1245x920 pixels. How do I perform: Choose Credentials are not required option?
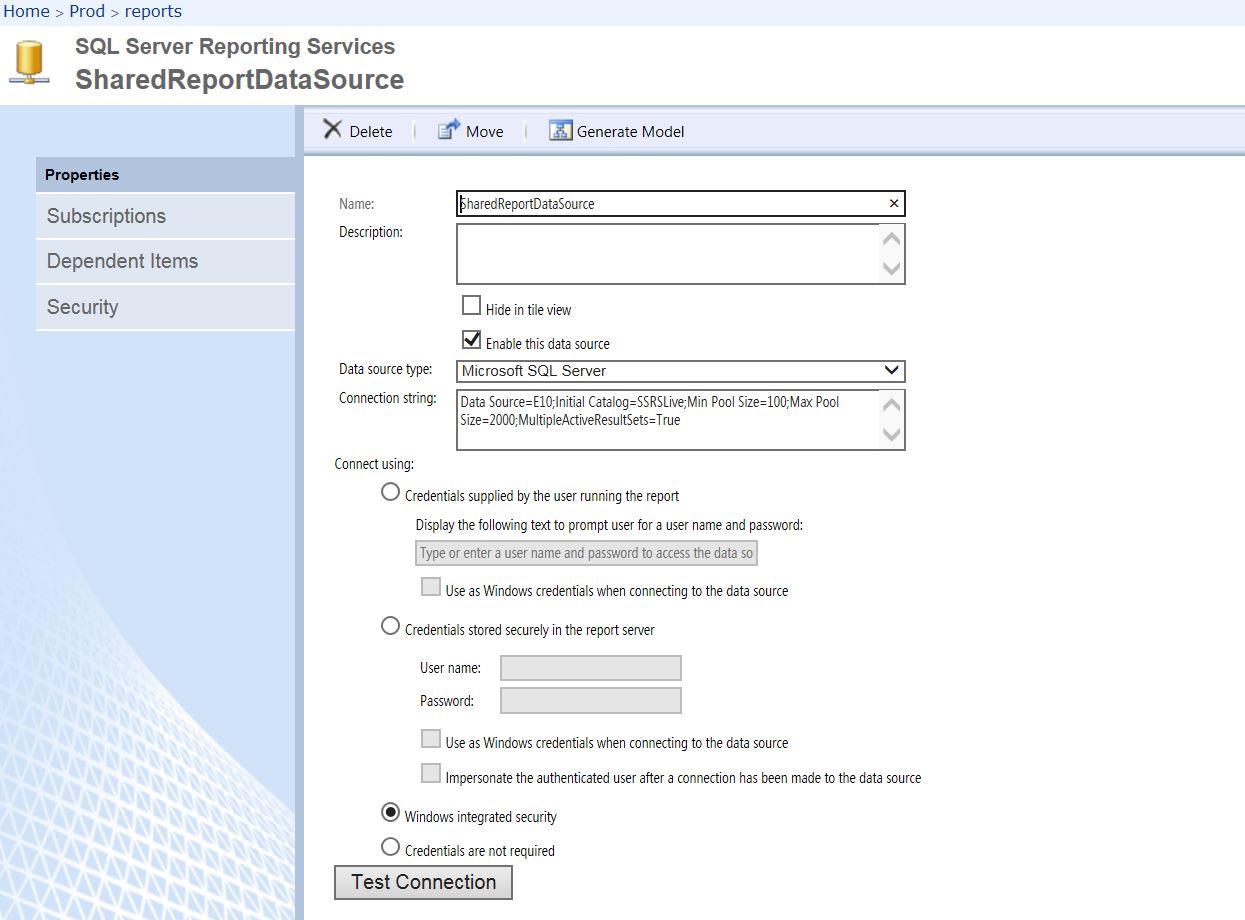click(x=391, y=847)
